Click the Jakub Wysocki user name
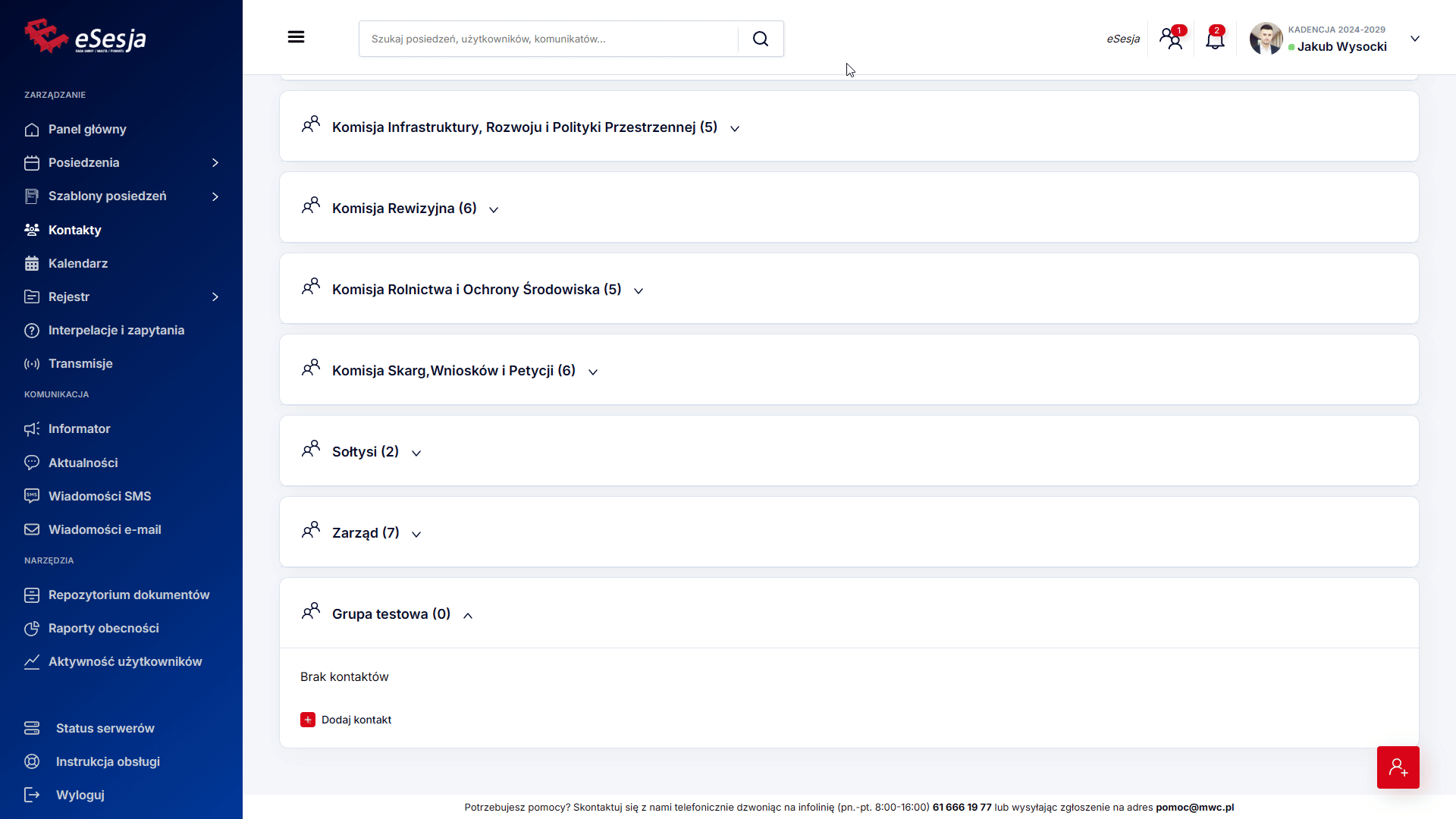Screen dimensions: 1456x819 (1342, 47)
